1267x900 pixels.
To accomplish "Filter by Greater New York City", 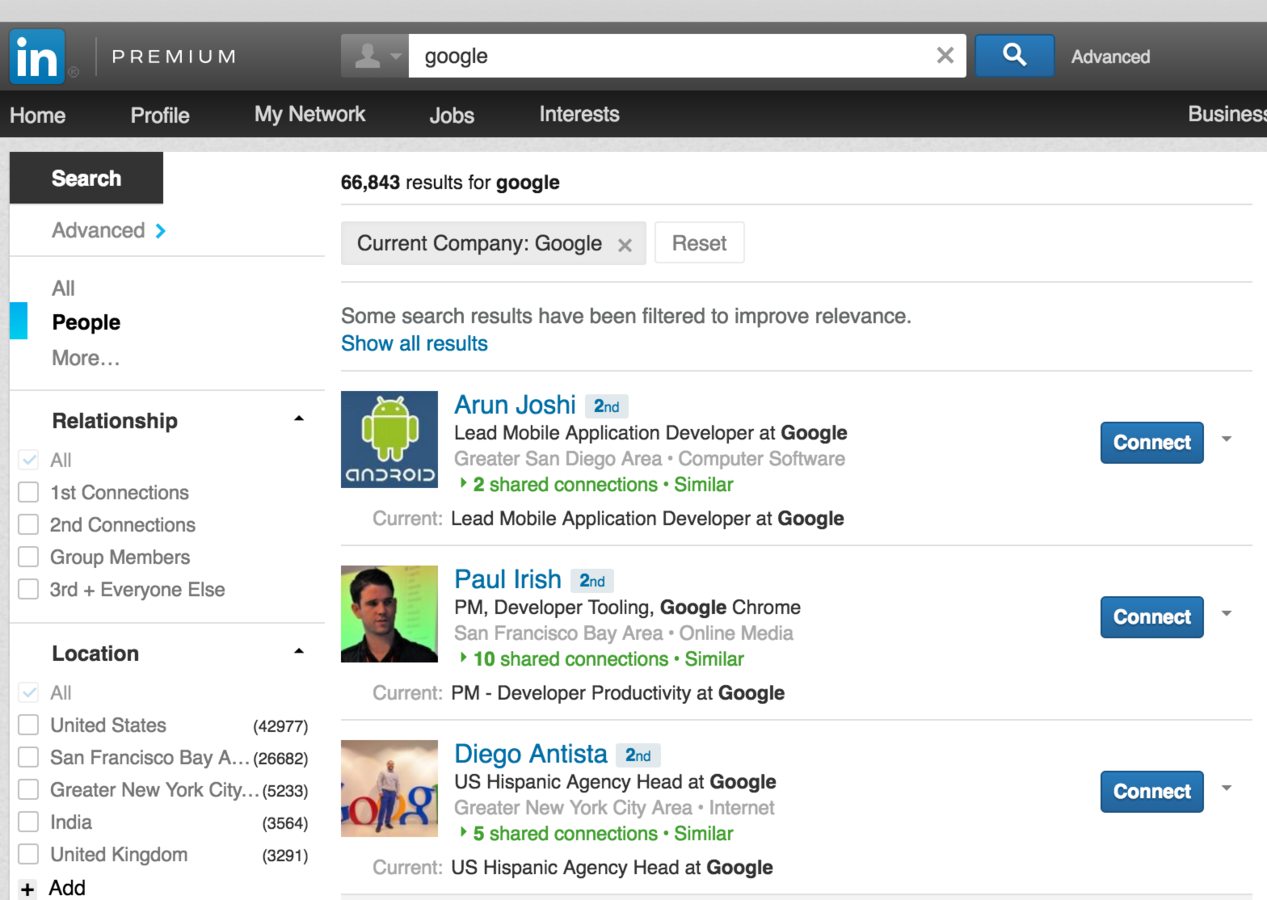I will [x=29, y=789].
